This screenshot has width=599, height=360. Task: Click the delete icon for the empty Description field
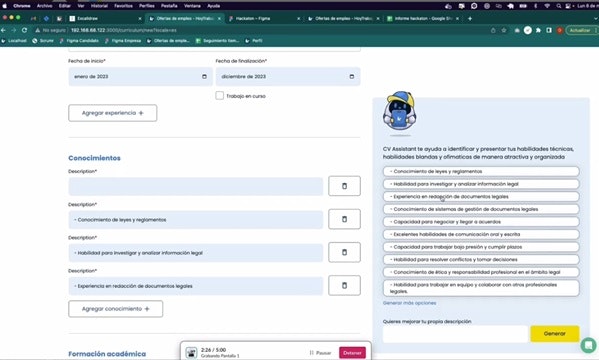(344, 186)
